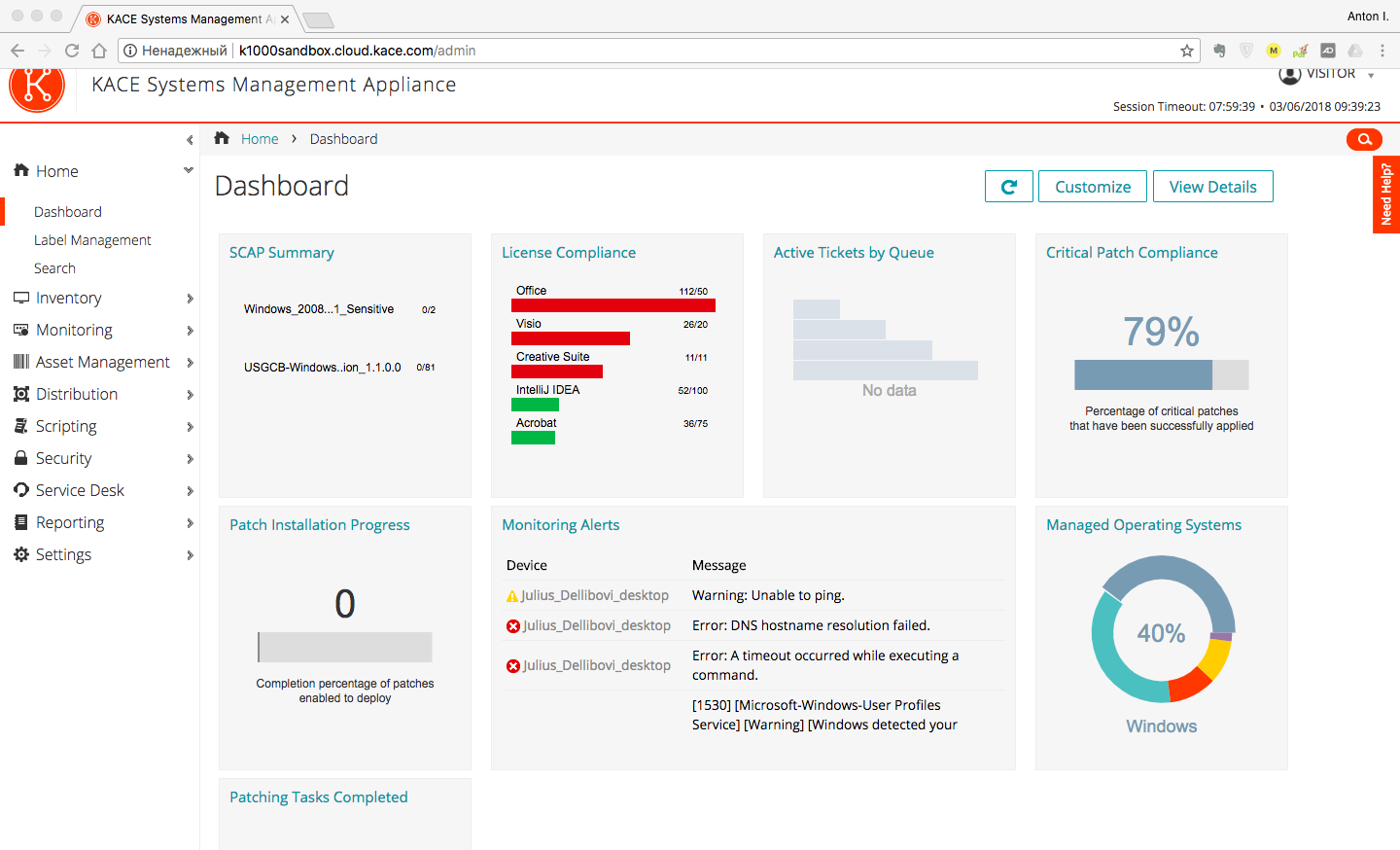
Task: Click the KACE logo icon
Action: pos(37,88)
